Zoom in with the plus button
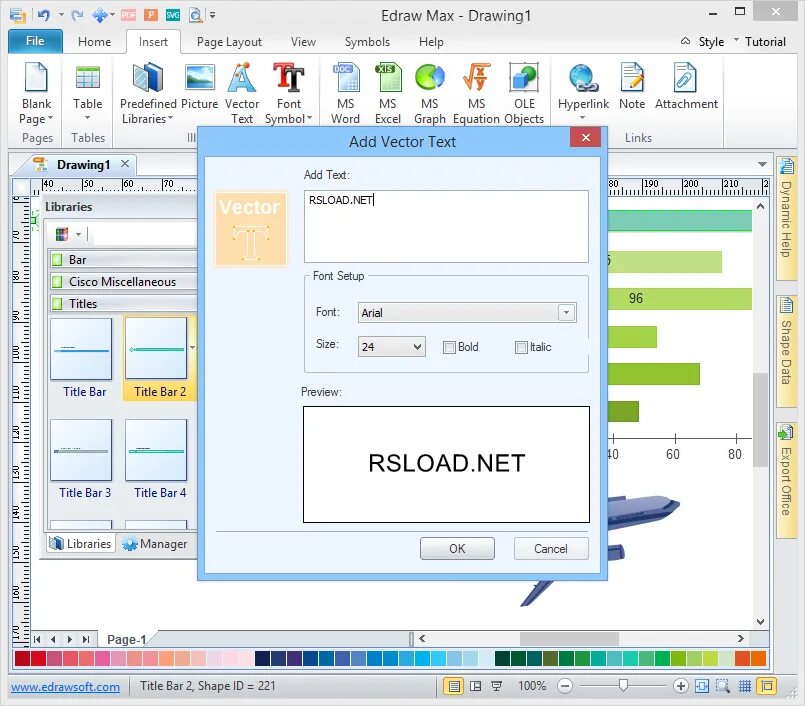The height and width of the screenshot is (706, 805). pyautogui.click(x=681, y=686)
